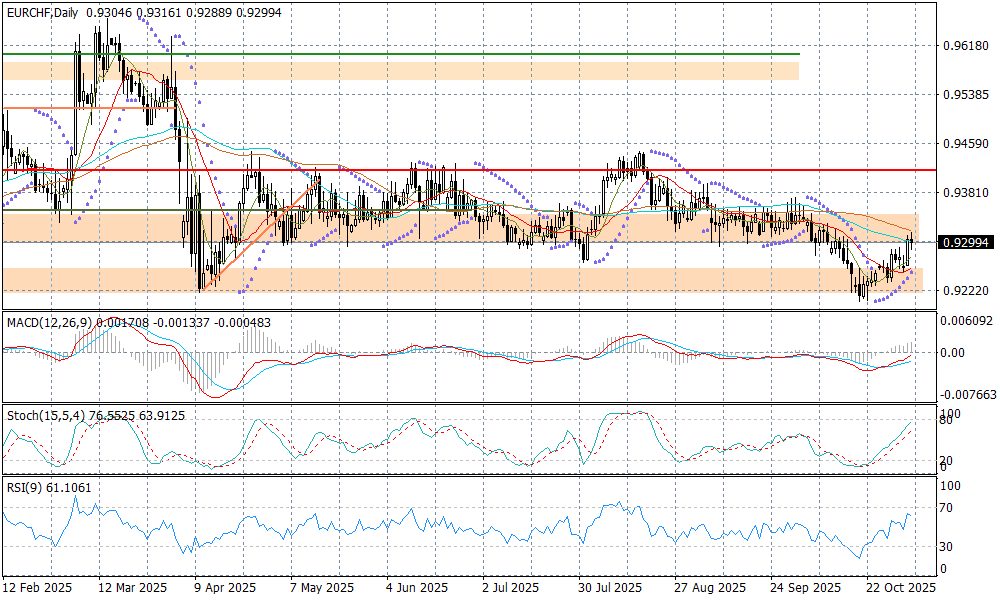Click the current price tag 0.92994
Screen dimensions: 1000x600
(x=965, y=242)
